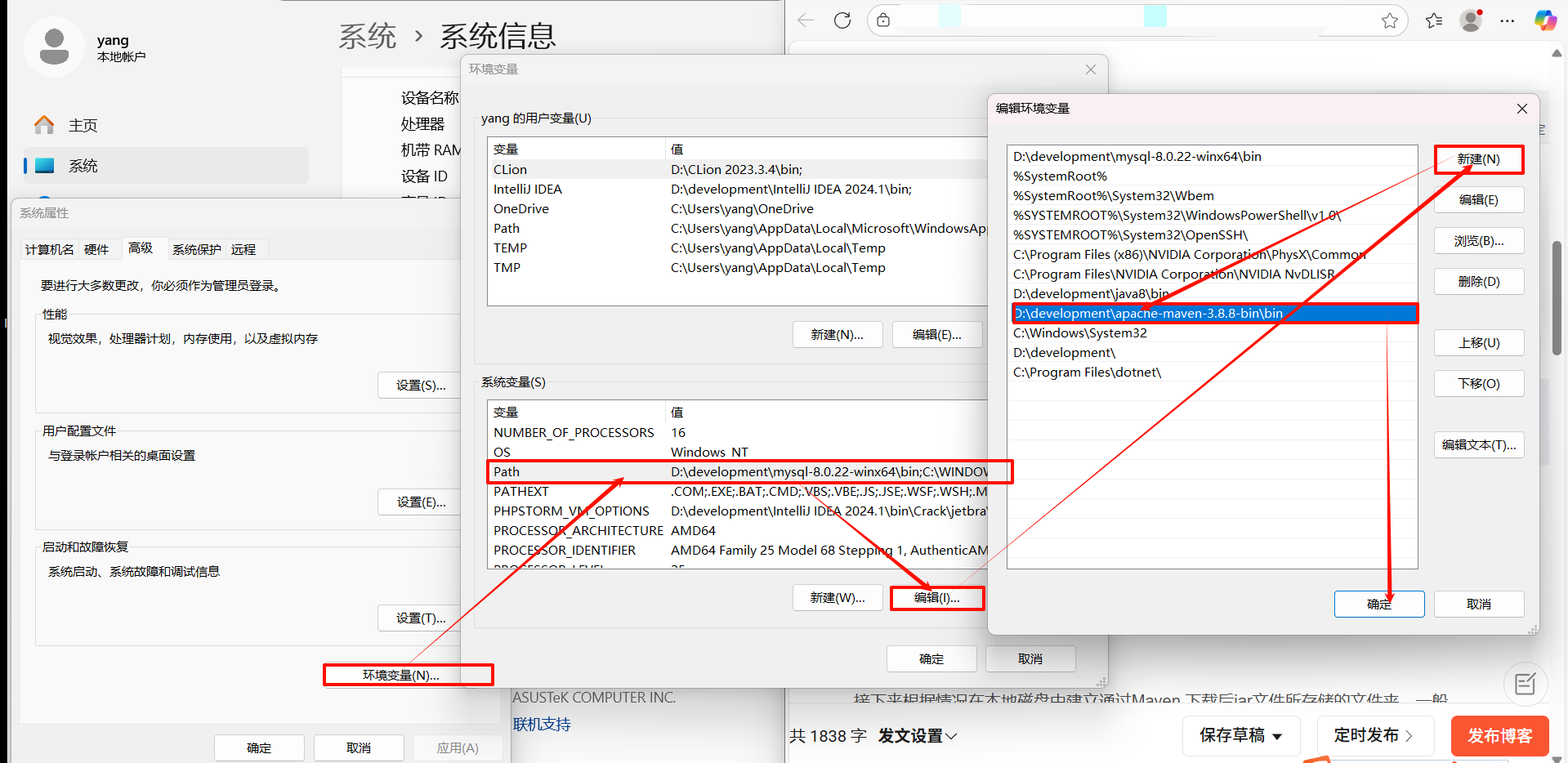The height and width of the screenshot is (763, 1568).
Task: Click 新建(W)... under system variables
Action: [838, 598]
